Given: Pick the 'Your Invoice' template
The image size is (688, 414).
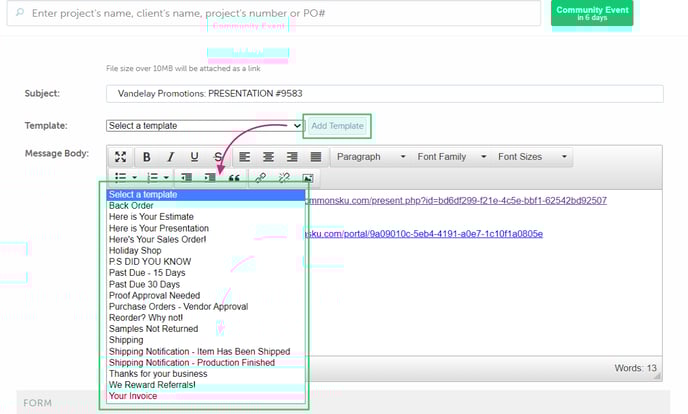Looking at the screenshot, I should pyautogui.click(x=132, y=397).
